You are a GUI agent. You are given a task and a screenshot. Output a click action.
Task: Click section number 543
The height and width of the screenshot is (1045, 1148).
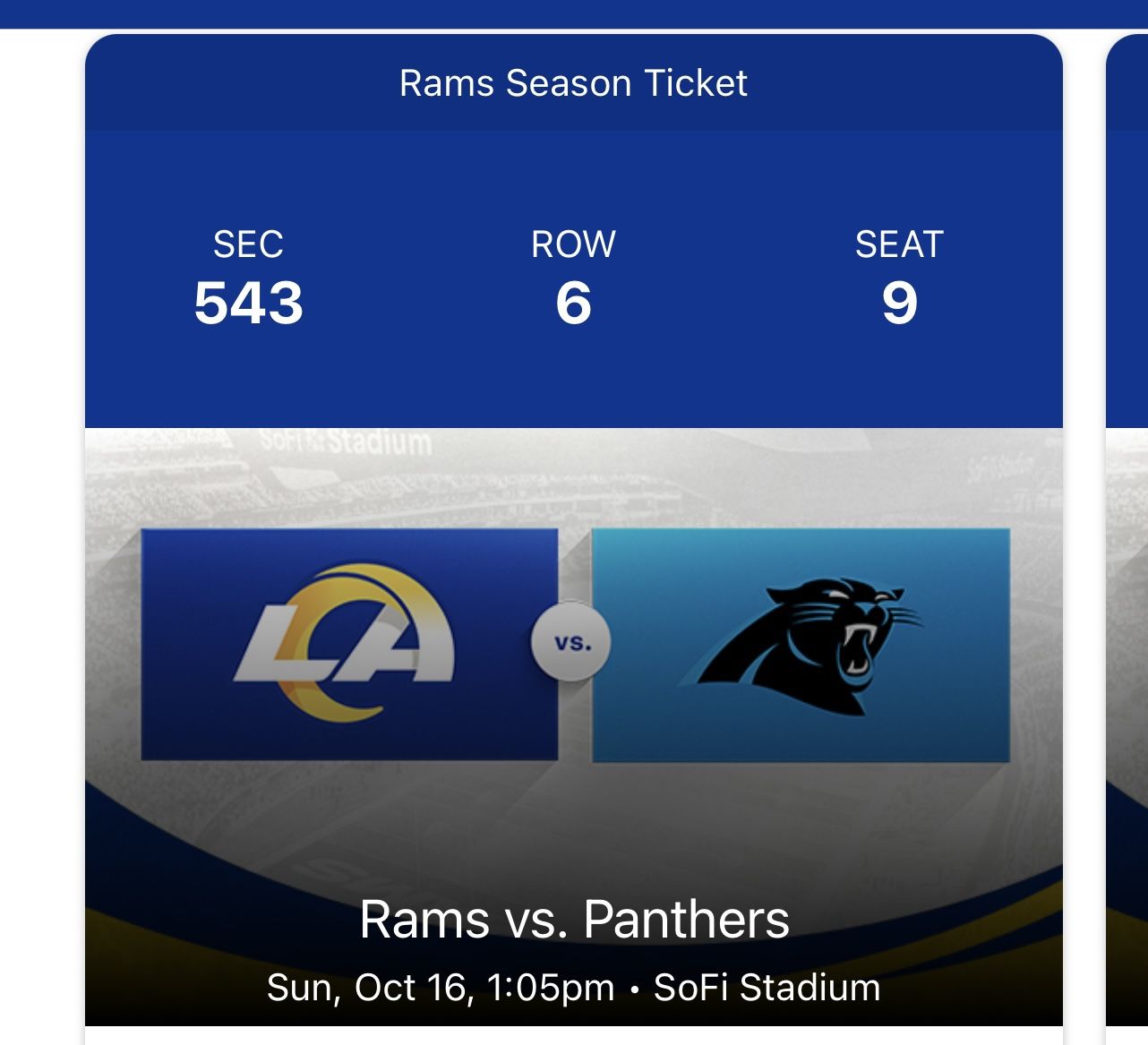click(x=248, y=303)
